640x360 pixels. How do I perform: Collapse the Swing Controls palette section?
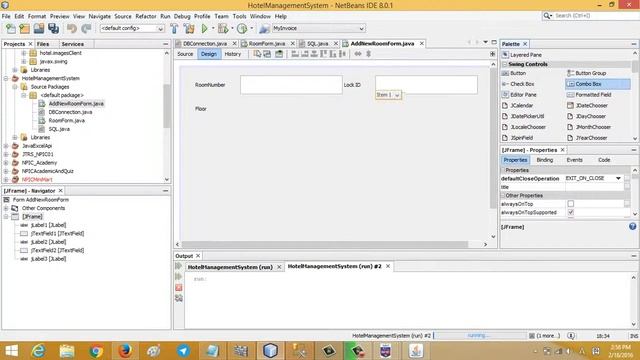[505, 64]
